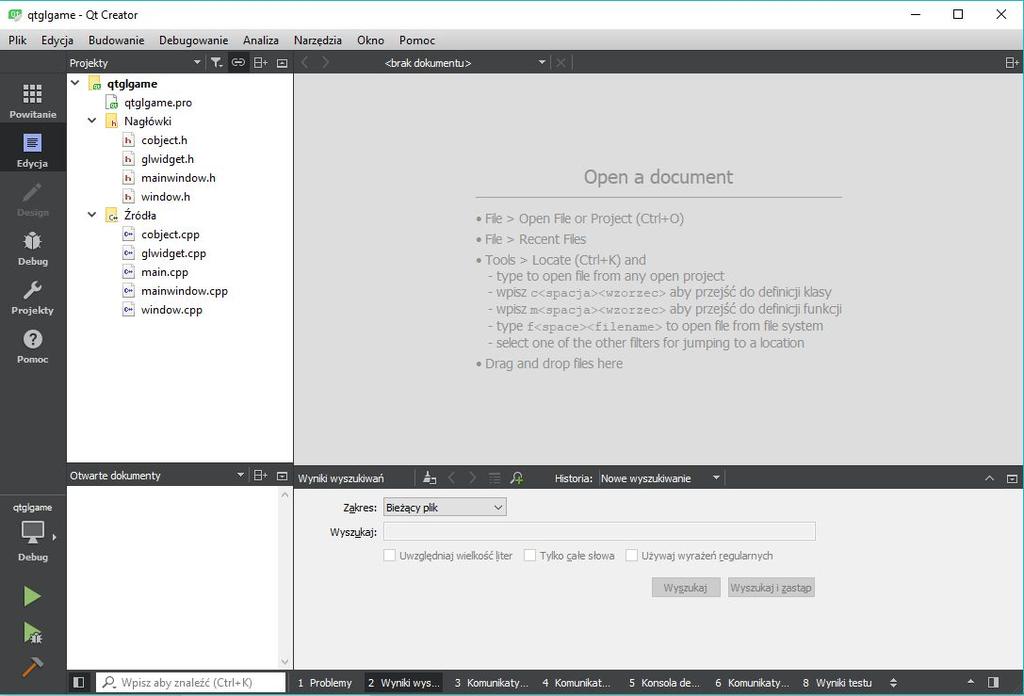1024x696 pixels.
Task: Enable Używaj wyrażeń regularnych checkbox
Action: click(632, 555)
